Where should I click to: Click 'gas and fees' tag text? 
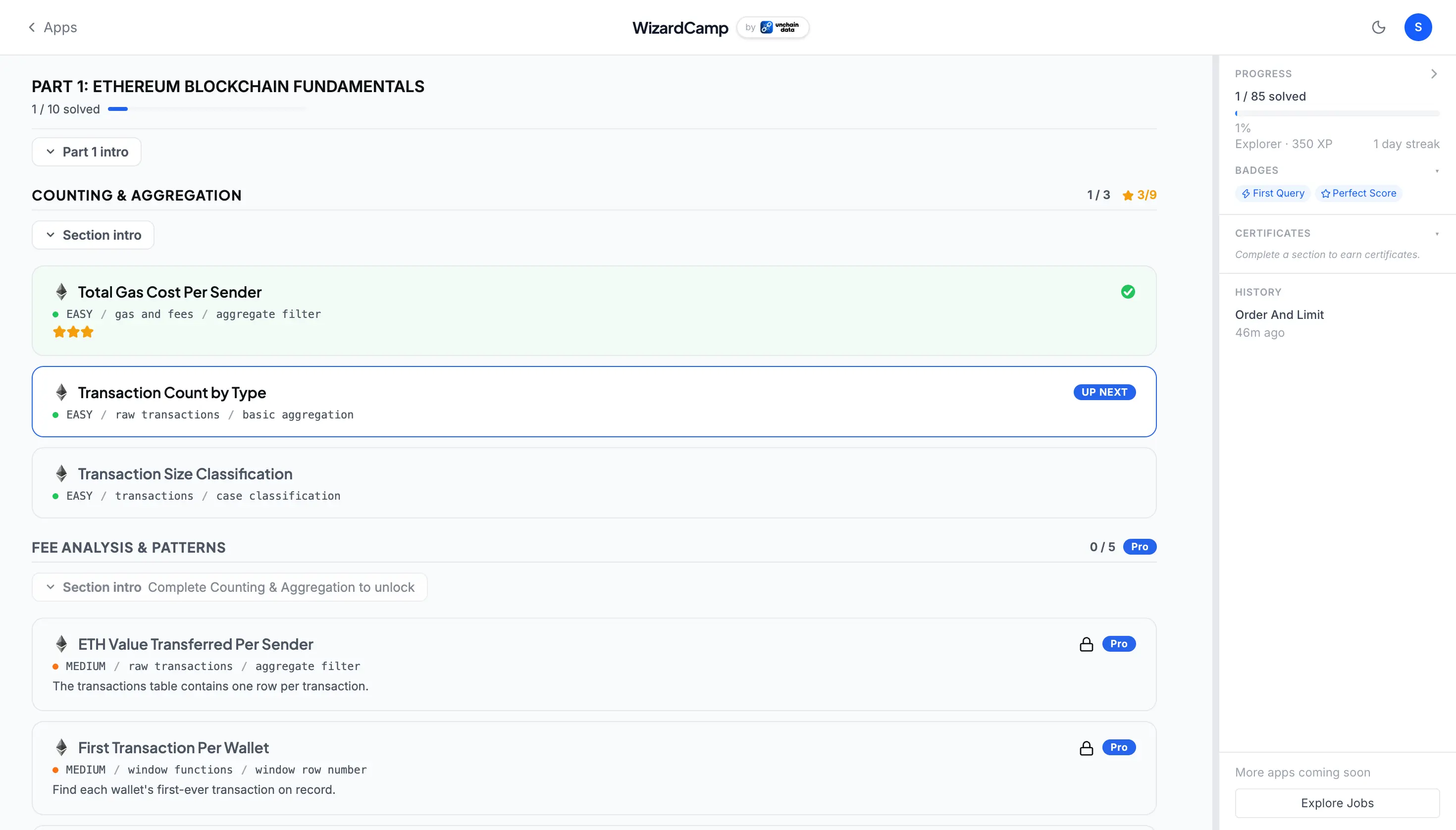pyautogui.click(x=154, y=314)
